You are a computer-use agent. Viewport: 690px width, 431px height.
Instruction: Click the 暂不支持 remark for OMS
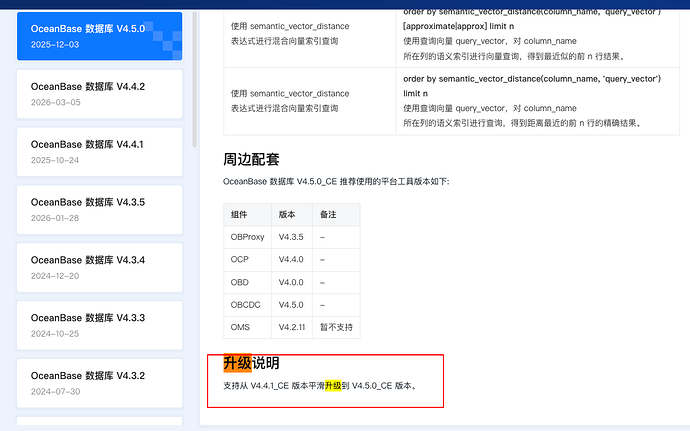coord(335,327)
